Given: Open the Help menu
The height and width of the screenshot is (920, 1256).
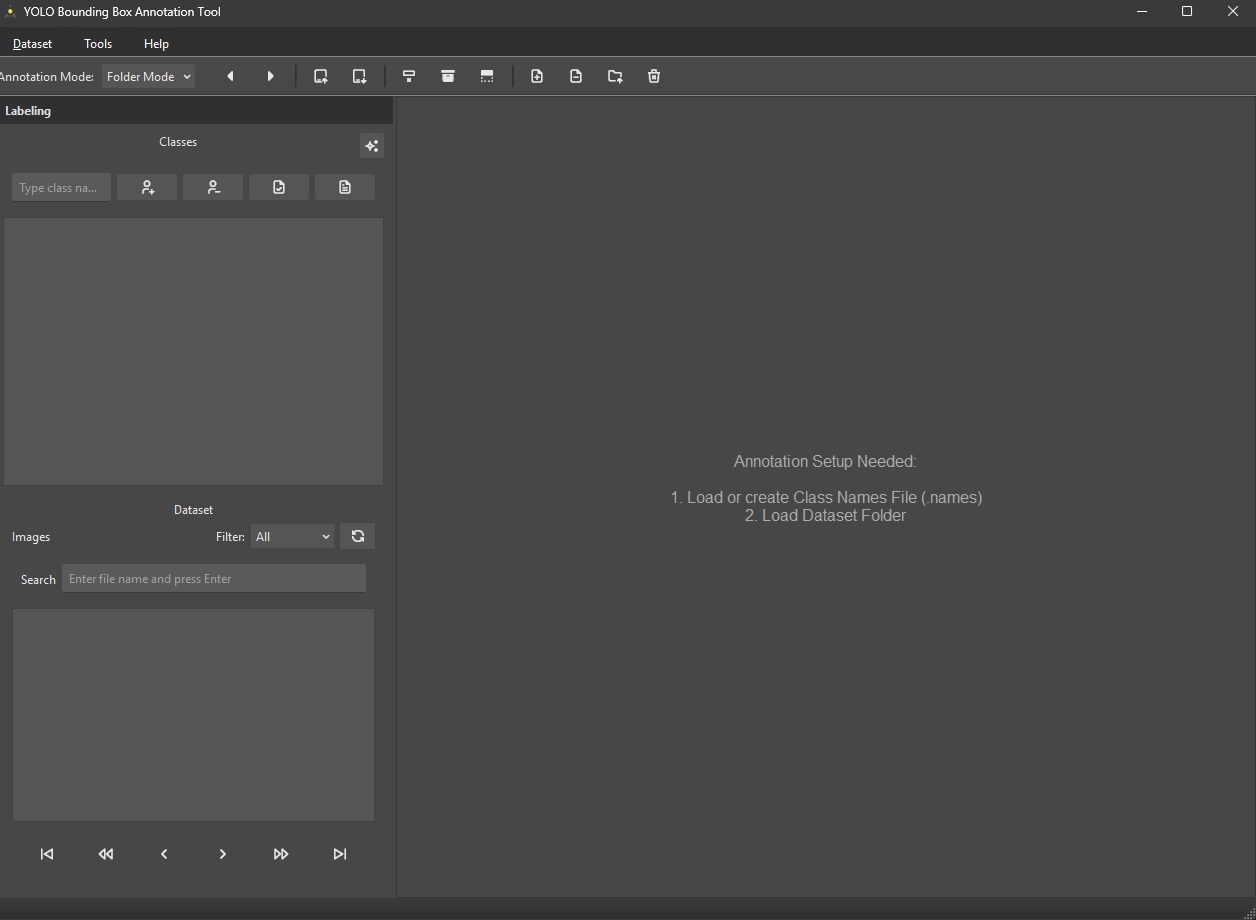Looking at the screenshot, I should point(156,44).
